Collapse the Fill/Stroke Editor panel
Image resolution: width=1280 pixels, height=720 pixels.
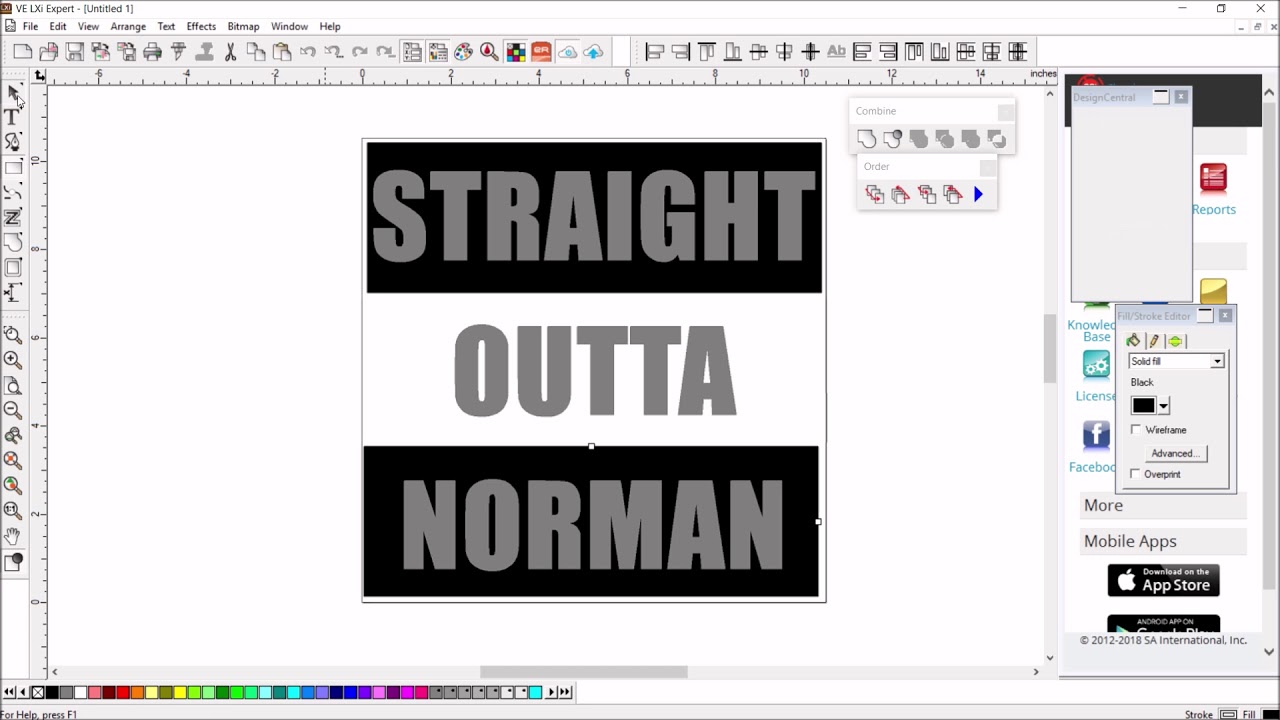(1205, 315)
